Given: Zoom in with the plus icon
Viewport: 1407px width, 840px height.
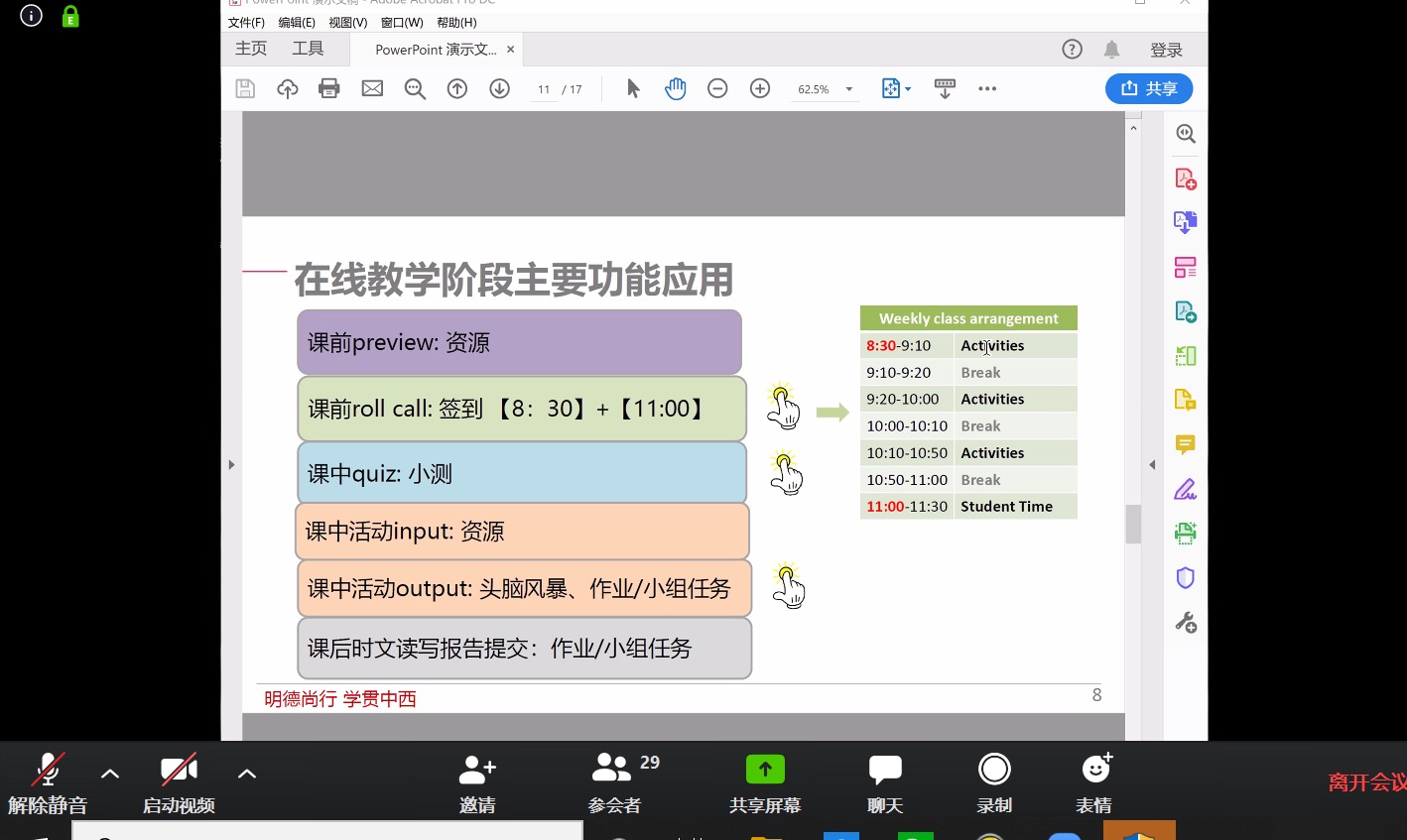Looking at the screenshot, I should [x=759, y=88].
